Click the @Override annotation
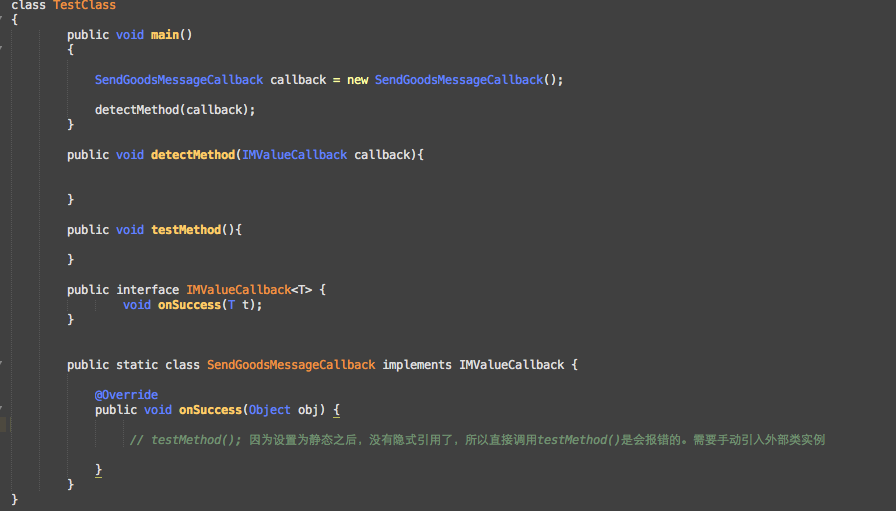Image resolution: width=896 pixels, height=511 pixels. [x=126, y=395]
